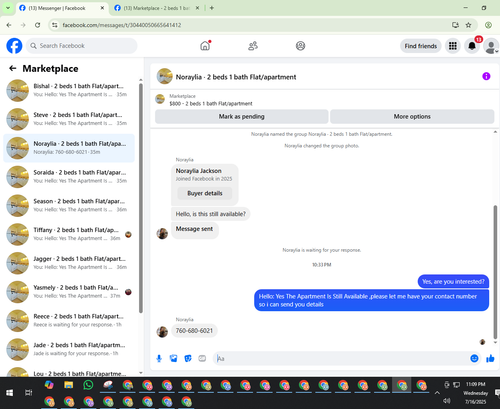The height and width of the screenshot is (409, 500).
Task: Click the phone number 760-680-6021 message
Action: click(194, 331)
